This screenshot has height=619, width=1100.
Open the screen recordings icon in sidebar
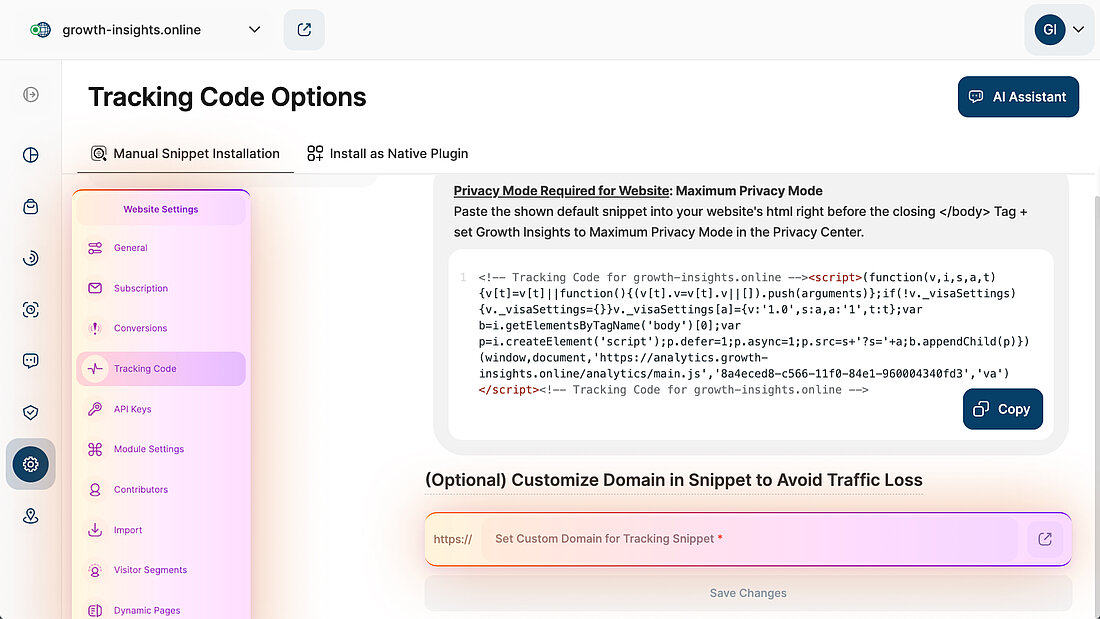(30, 309)
